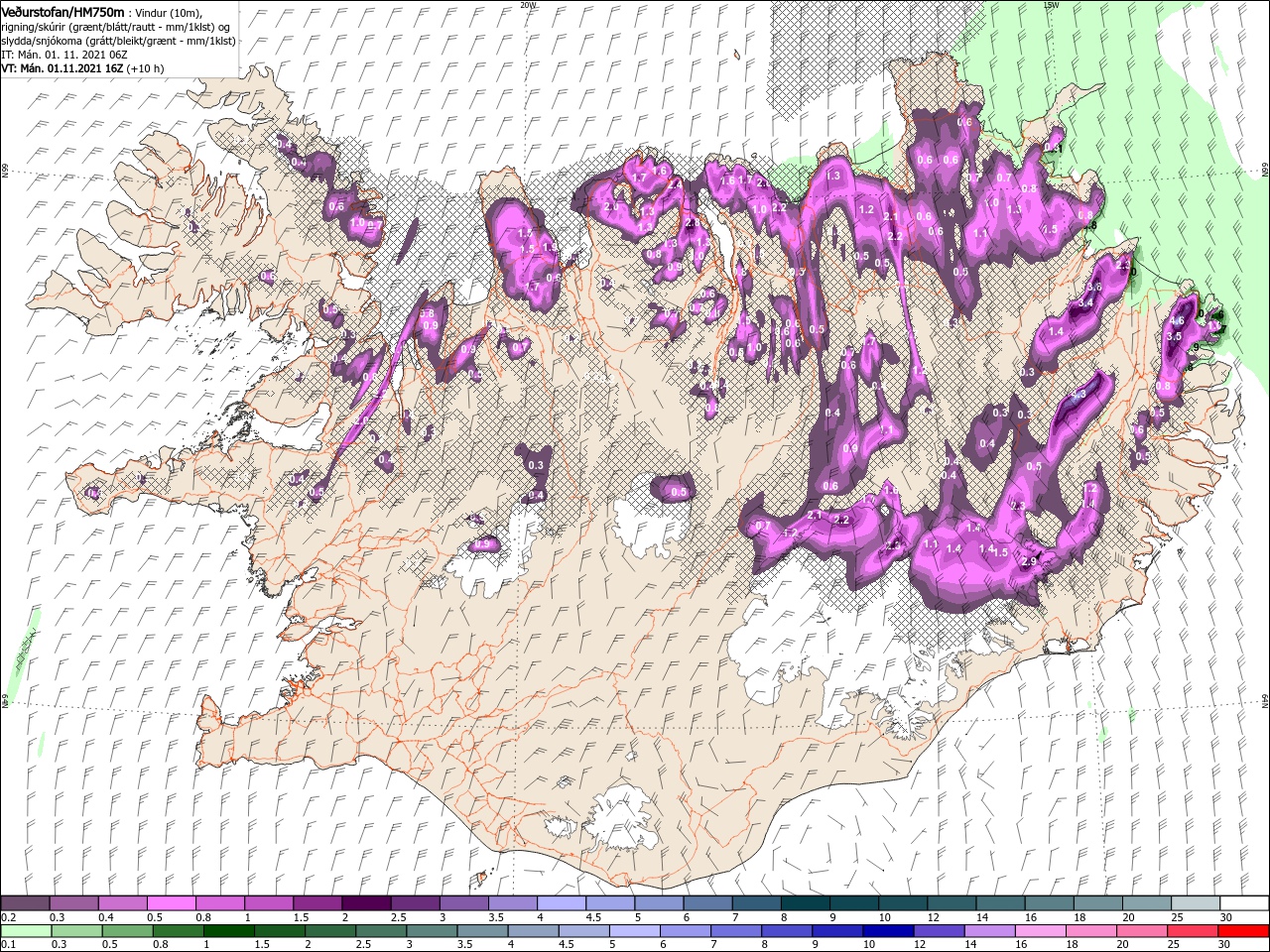1270x952 pixels.
Task: Select the snow legend 0.4 orchid swatch
Action: pos(122,902)
